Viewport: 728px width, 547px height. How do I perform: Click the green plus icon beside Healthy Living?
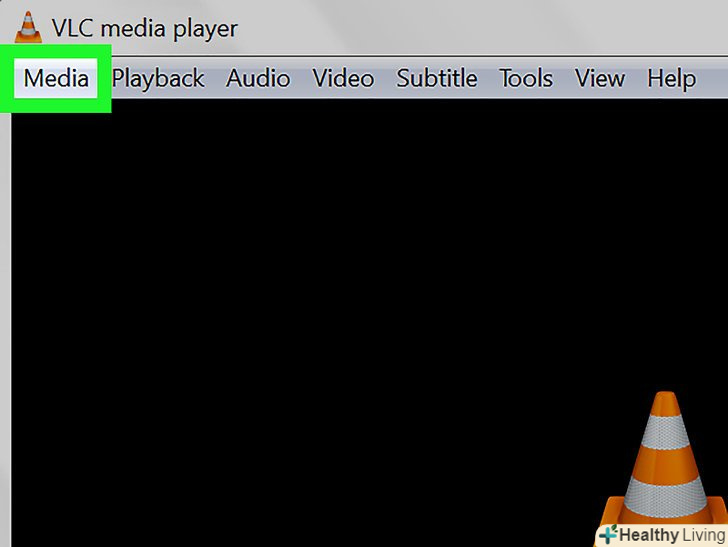coord(608,534)
